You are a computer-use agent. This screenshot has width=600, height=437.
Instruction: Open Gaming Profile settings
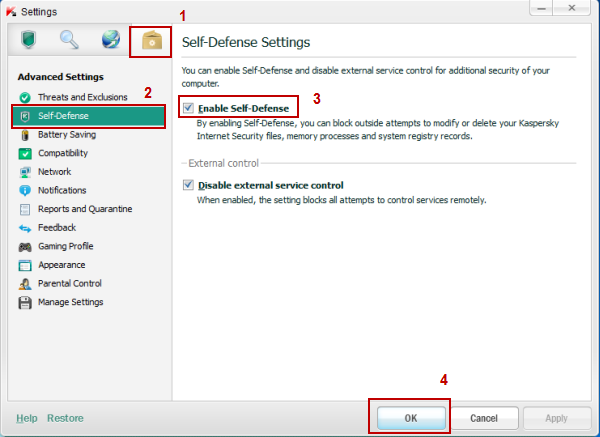point(65,246)
